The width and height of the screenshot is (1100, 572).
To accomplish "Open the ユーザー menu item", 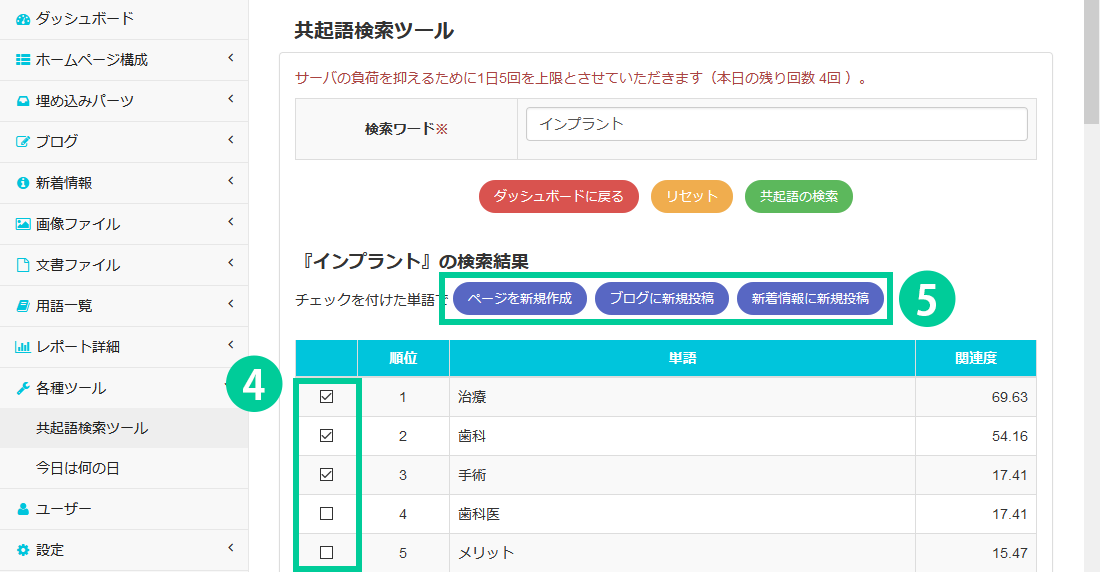I will pyautogui.click(x=63, y=509).
